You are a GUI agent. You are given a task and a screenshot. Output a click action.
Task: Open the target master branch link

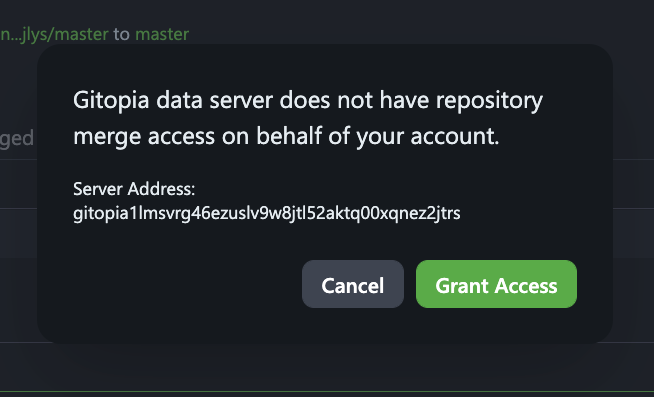click(162, 34)
